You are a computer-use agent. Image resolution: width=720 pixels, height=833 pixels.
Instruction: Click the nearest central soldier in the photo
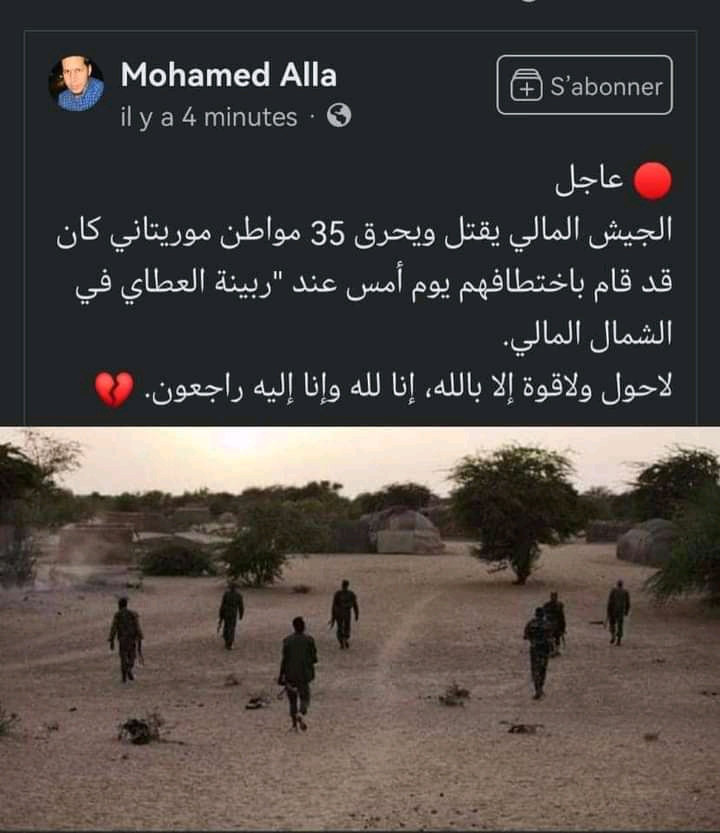(x=298, y=673)
